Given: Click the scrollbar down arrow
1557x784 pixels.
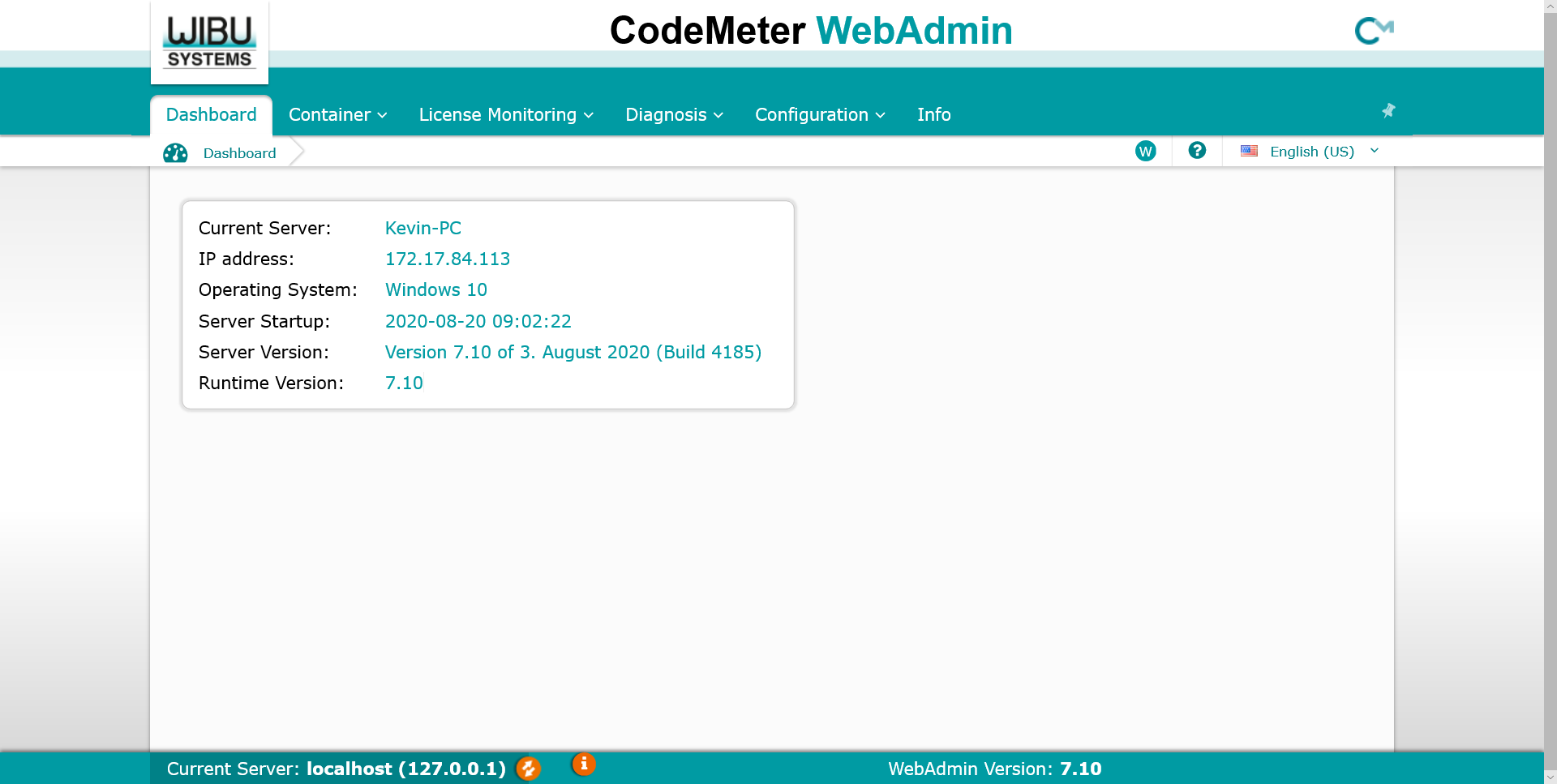Looking at the screenshot, I should (x=1551, y=778).
